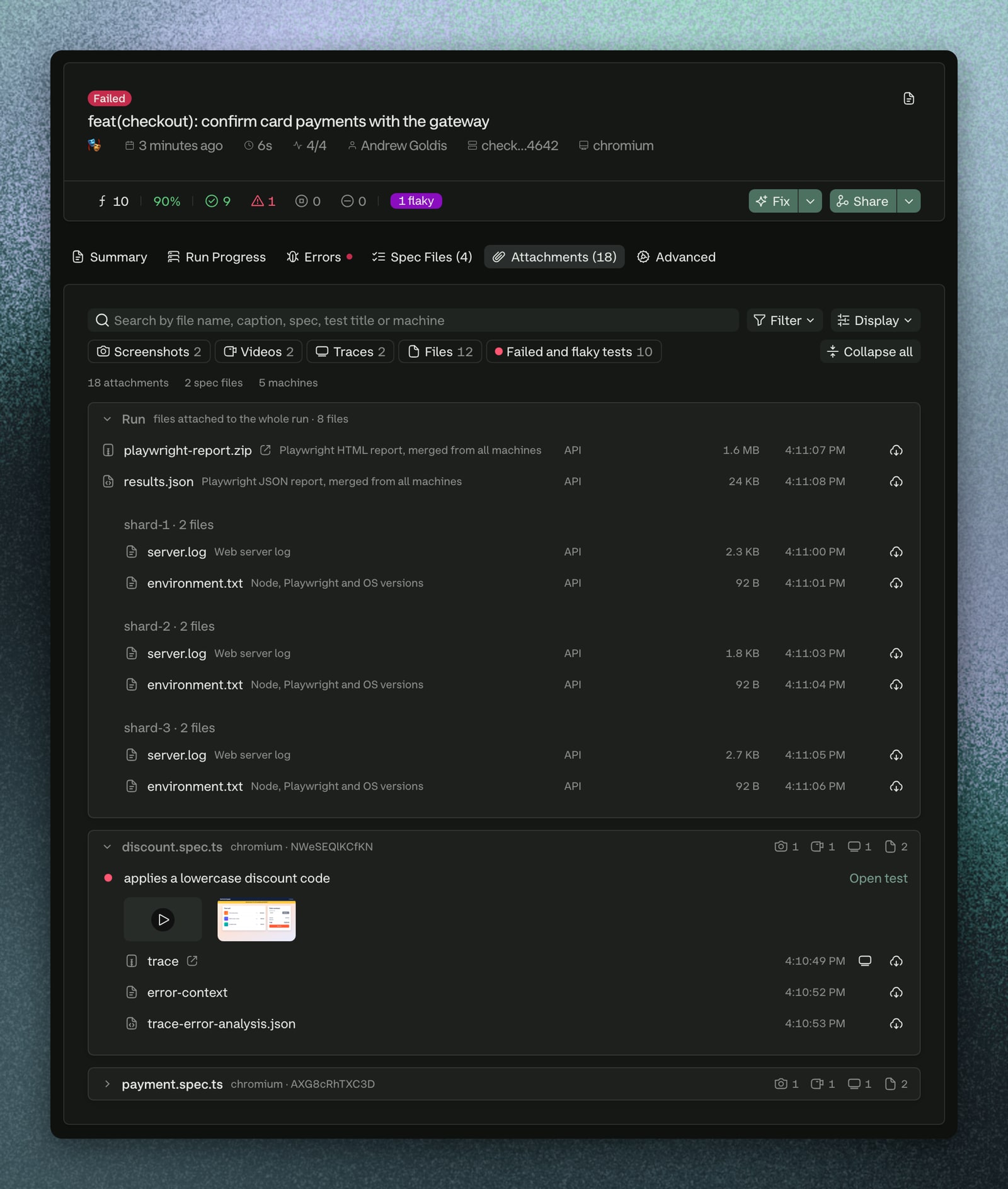Download results.json file
Screen dimensions: 1008x1189
[x=896, y=481]
